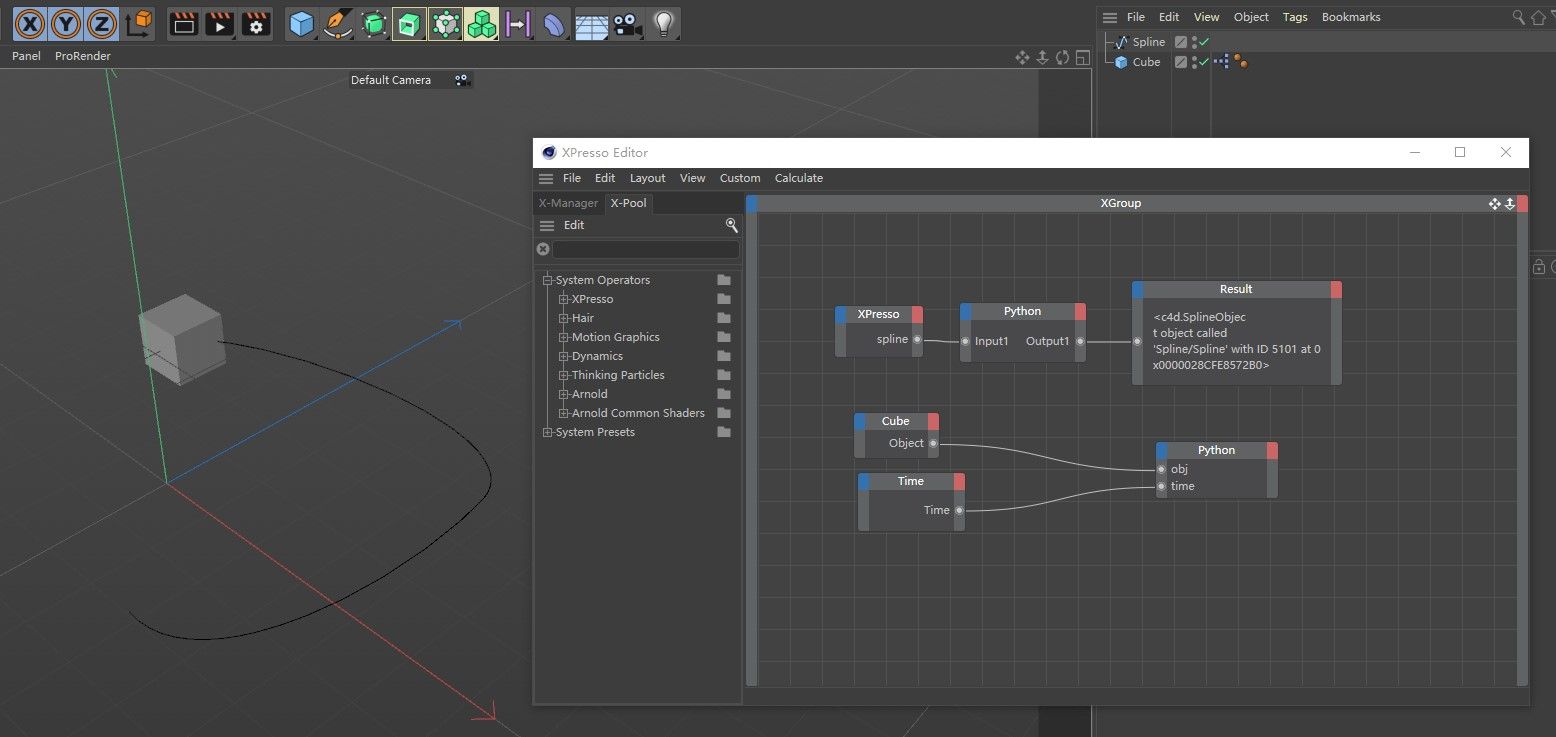The width and height of the screenshot is (1556, 737).
Task: Switch to the X-Manager tab
Action: [568, 203]
